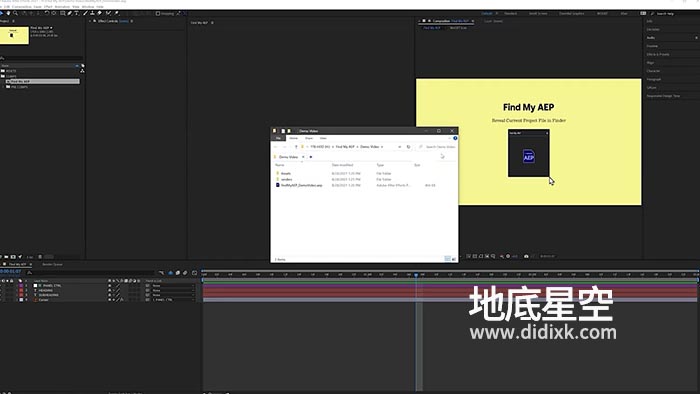Switch to the Standard workspace
The height and width of the screenshot is (394, 700).
511,14
